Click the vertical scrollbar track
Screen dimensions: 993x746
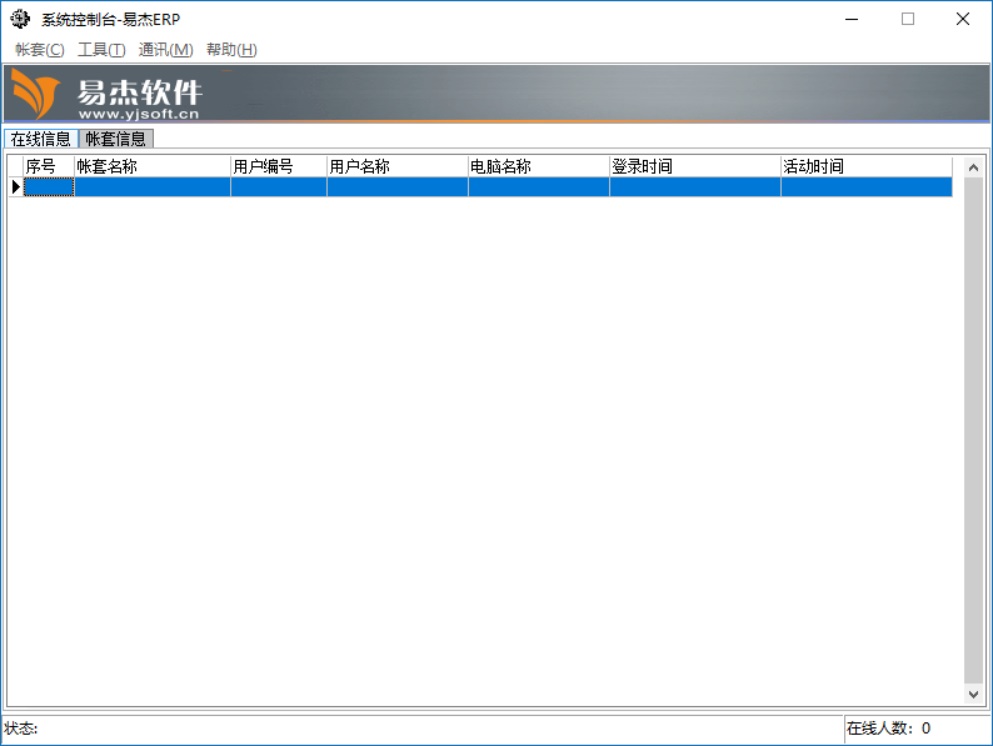pos(973,430)
